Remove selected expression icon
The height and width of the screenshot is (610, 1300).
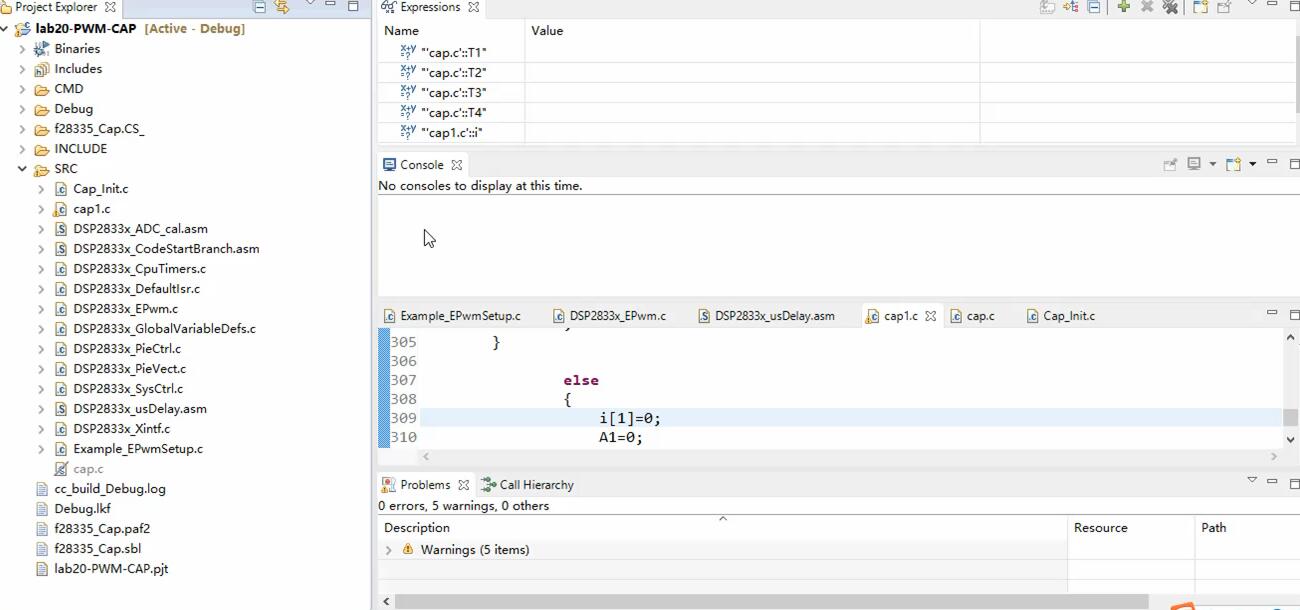1147,7
